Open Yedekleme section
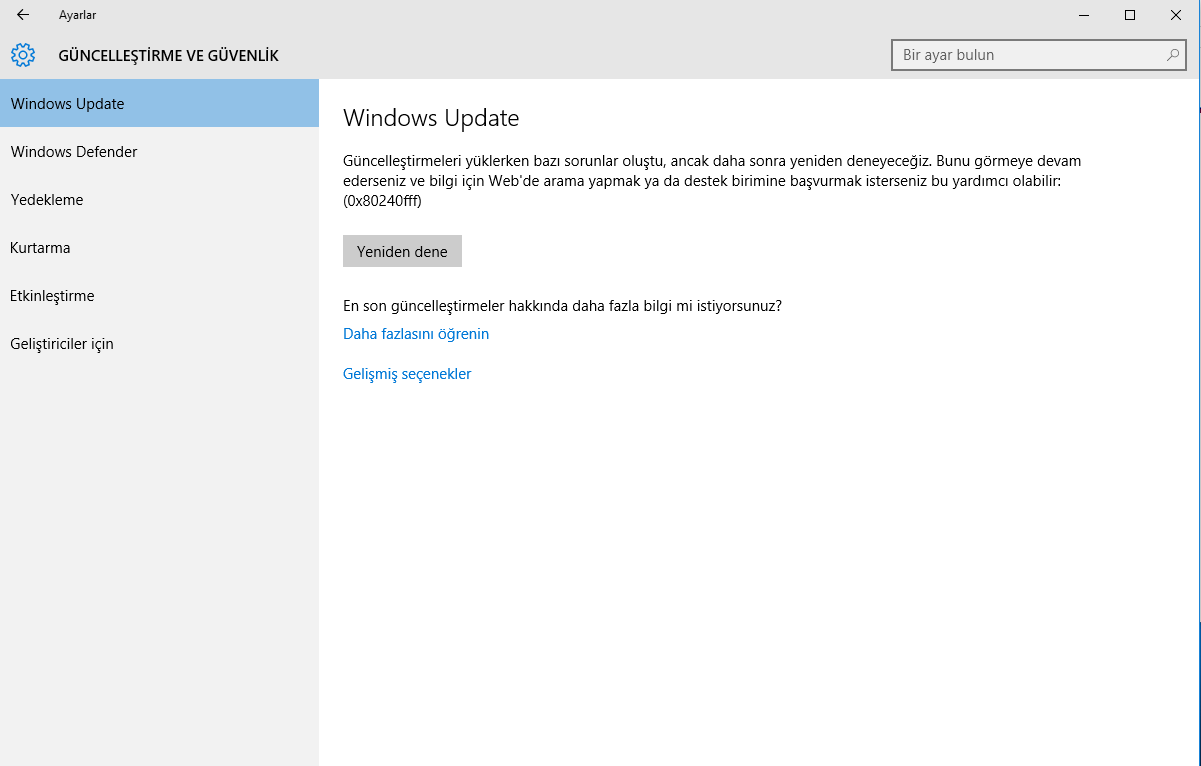Screen dimensions: 1201x766 point(159,200)
